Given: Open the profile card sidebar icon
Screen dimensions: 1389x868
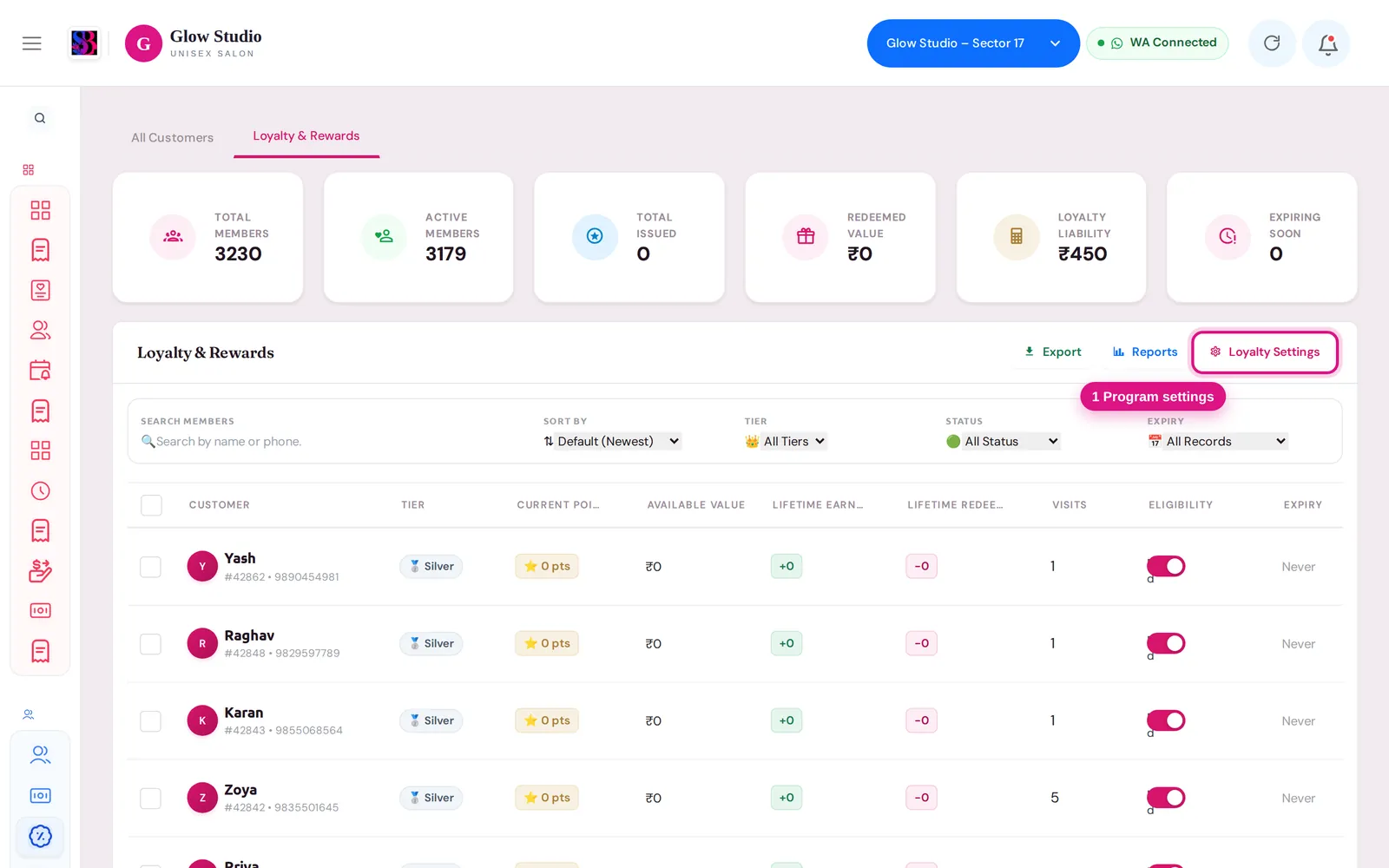Looking at the screenshot, I should click(40, 291).
